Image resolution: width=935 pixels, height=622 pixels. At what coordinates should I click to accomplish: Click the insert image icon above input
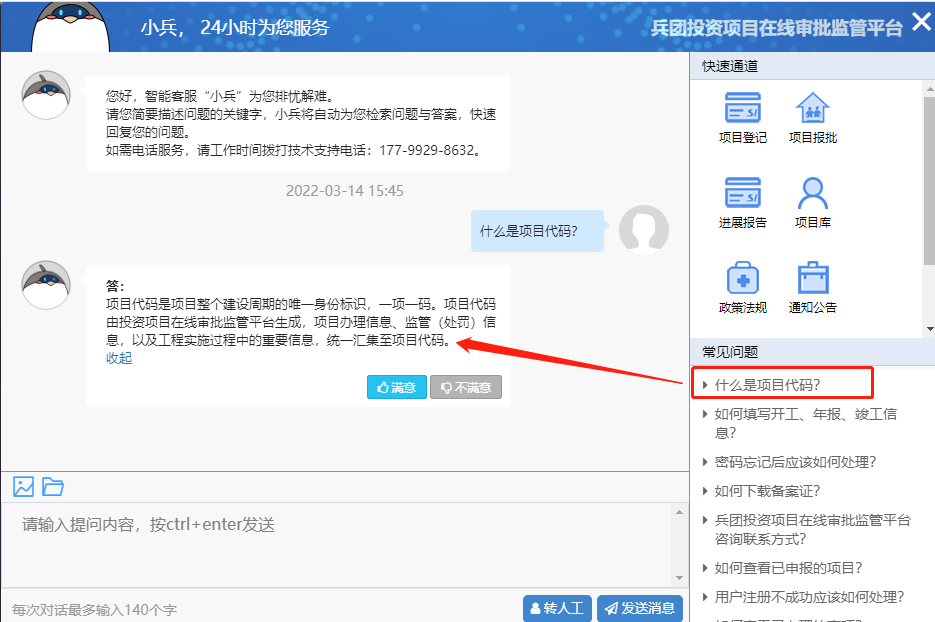(x=24, y=487)
